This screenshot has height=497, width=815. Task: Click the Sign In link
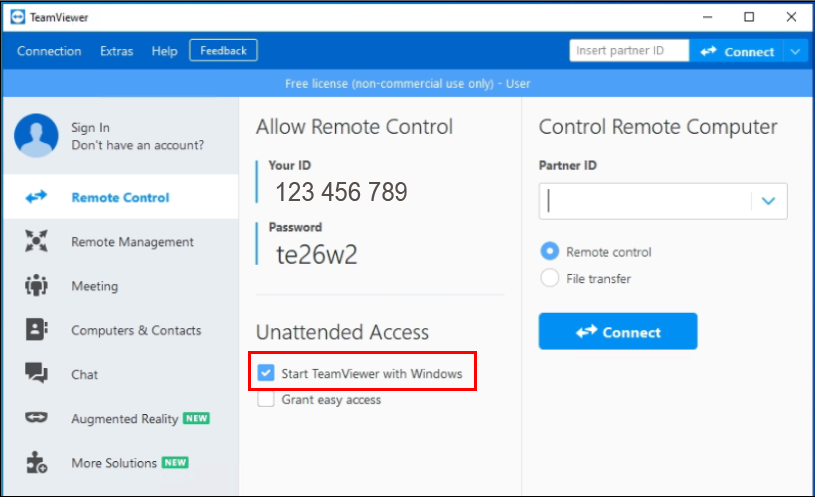coord(90,127)
